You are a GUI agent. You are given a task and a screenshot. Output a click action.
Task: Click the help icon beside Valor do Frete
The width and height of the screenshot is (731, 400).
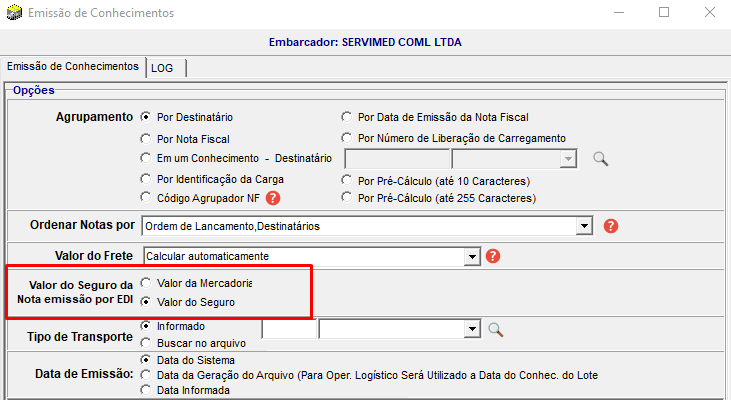[x=492, y=256]
